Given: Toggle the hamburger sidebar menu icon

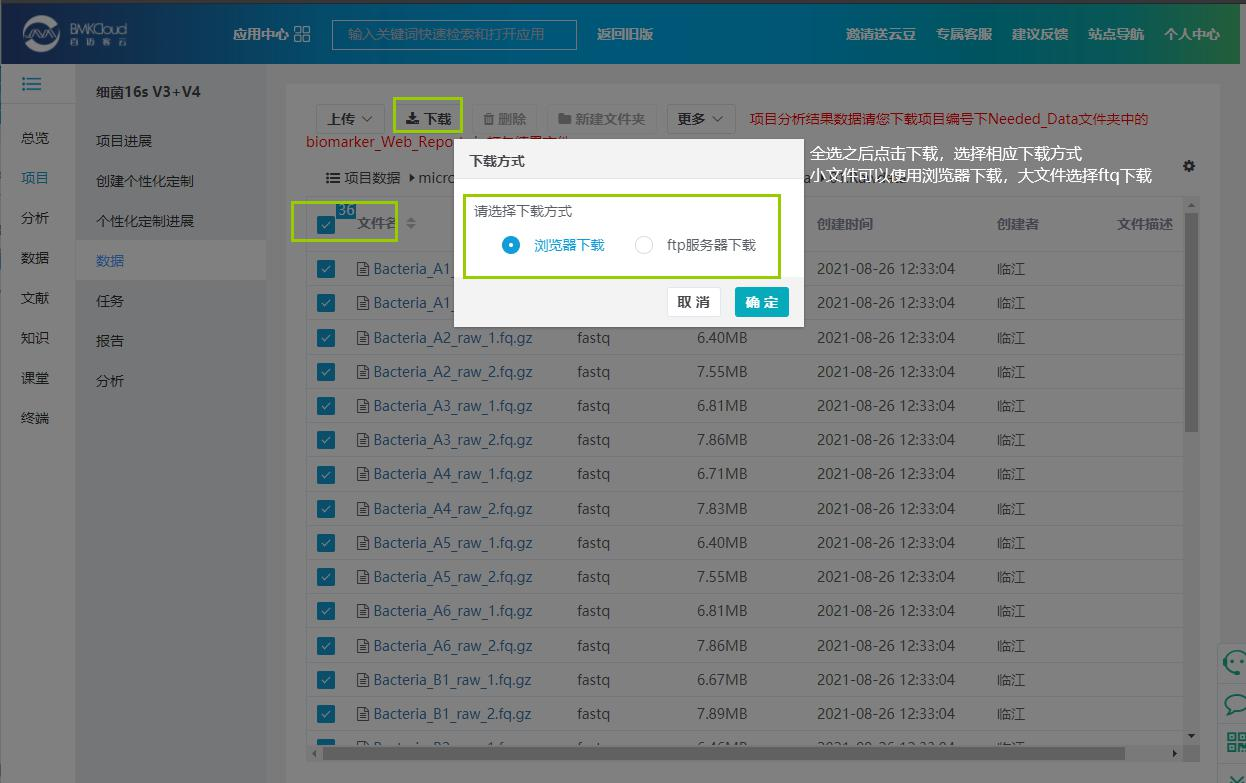Looking at the screenshot, I should click(32, 84).
